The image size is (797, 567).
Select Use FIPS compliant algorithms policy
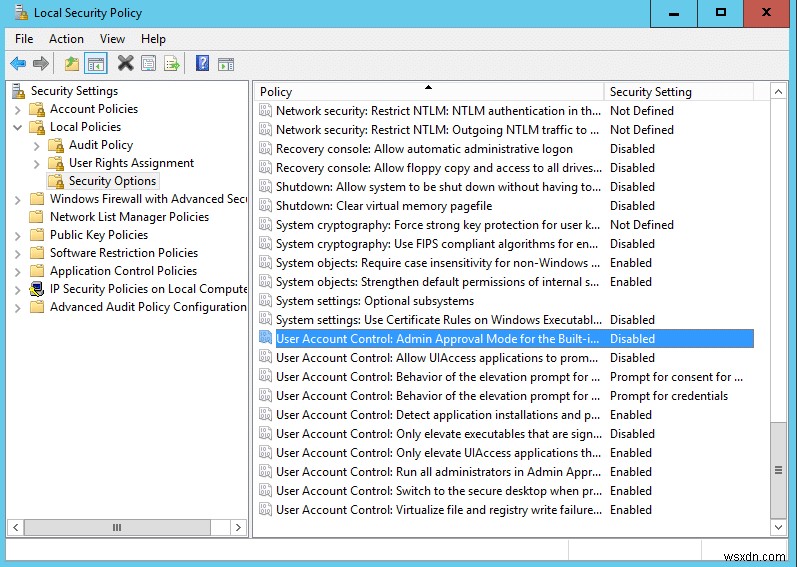click(437, 244)
